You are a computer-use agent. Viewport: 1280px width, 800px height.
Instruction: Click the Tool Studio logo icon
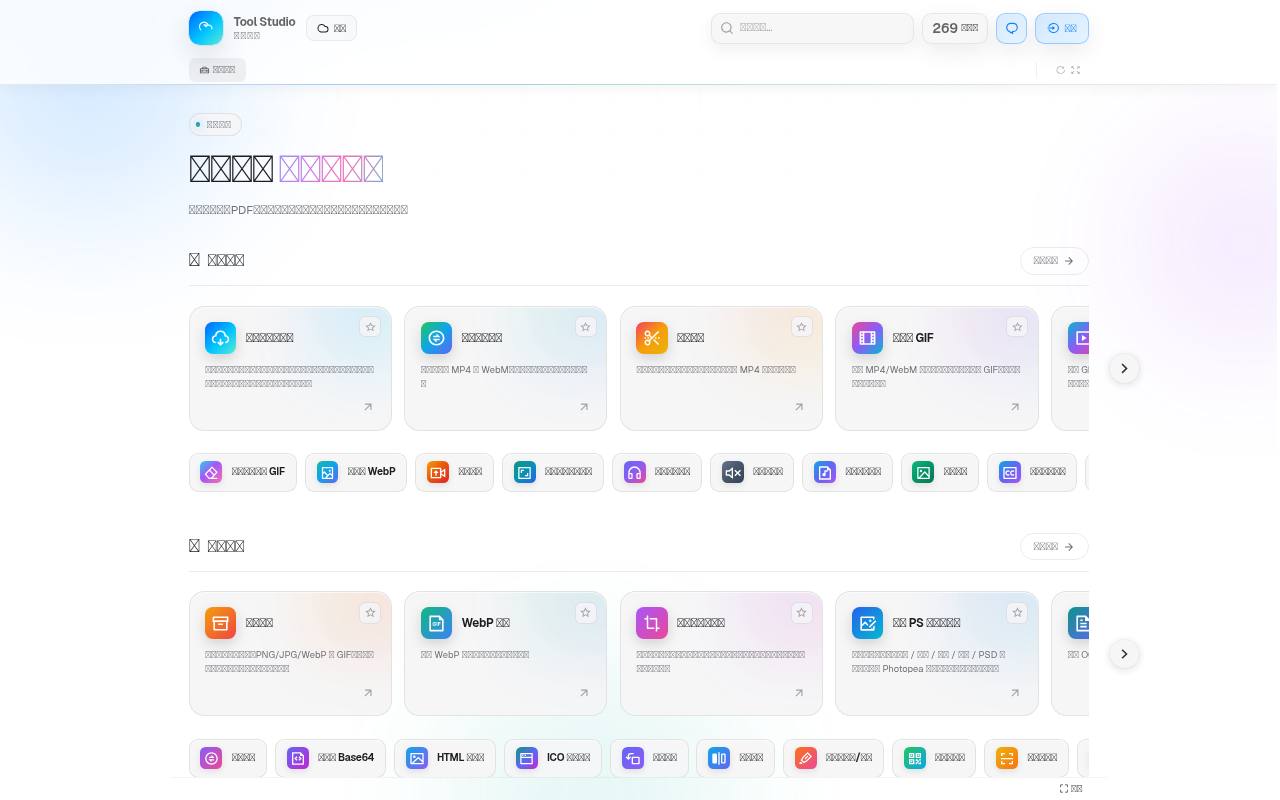(x=206, y=28)
